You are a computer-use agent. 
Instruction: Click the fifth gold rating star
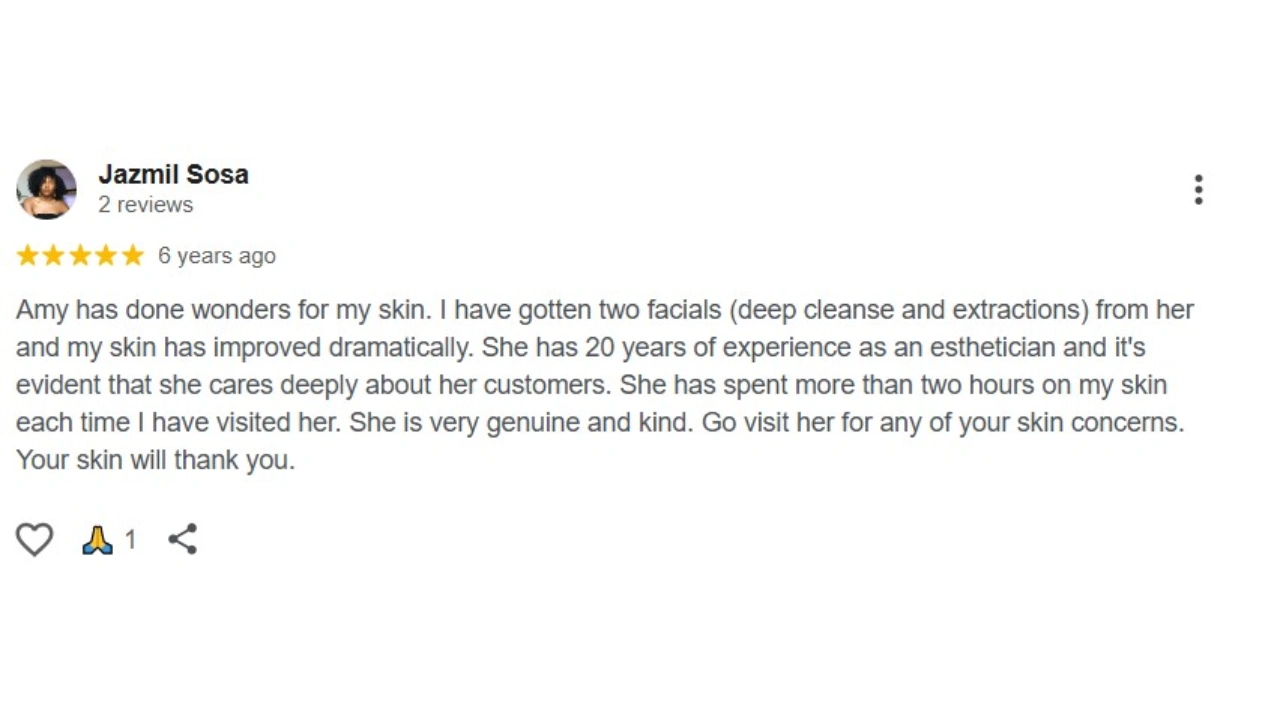pos(132,256)
